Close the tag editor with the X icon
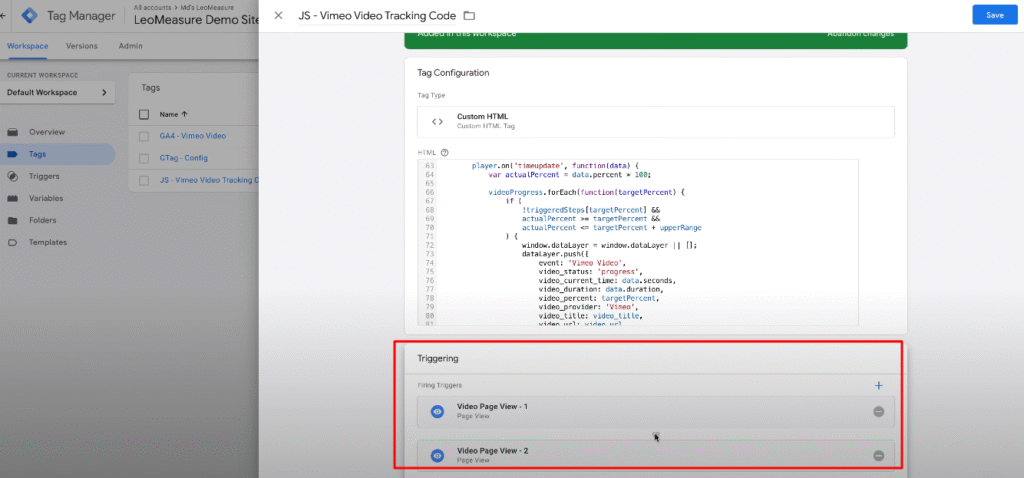 pyautogui.click(x=278, y=16)
